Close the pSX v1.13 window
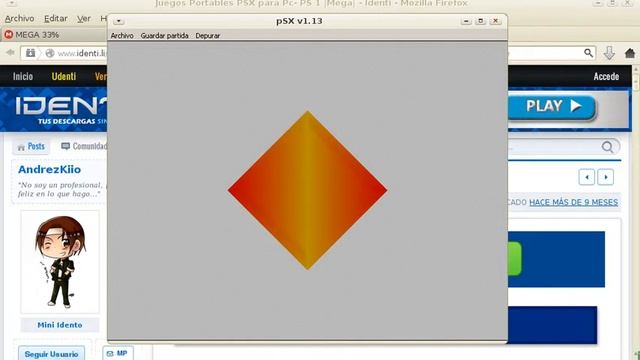This screenshot has height=360, width=640. 496,21
